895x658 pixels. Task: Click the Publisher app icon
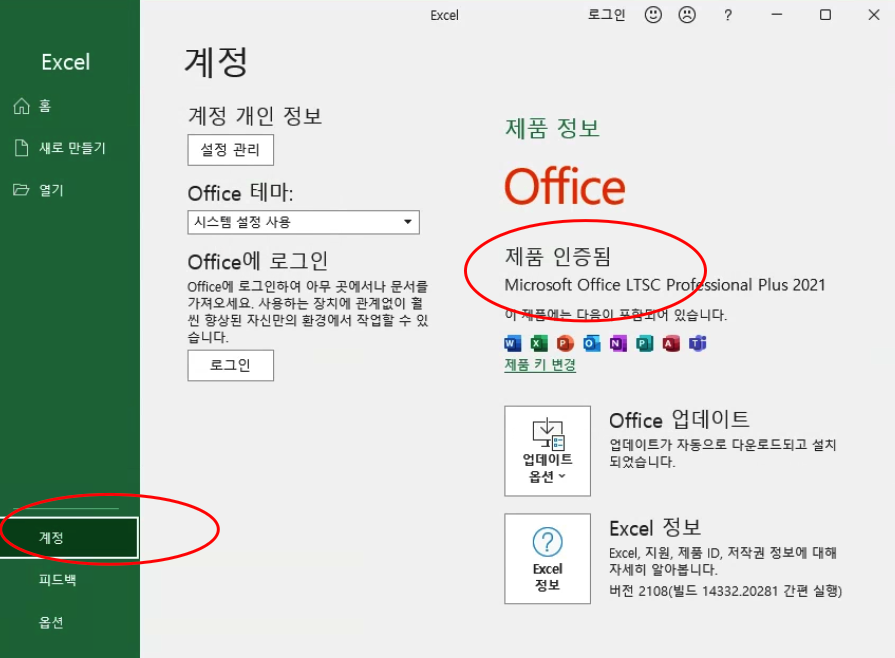tap(644, 343)
